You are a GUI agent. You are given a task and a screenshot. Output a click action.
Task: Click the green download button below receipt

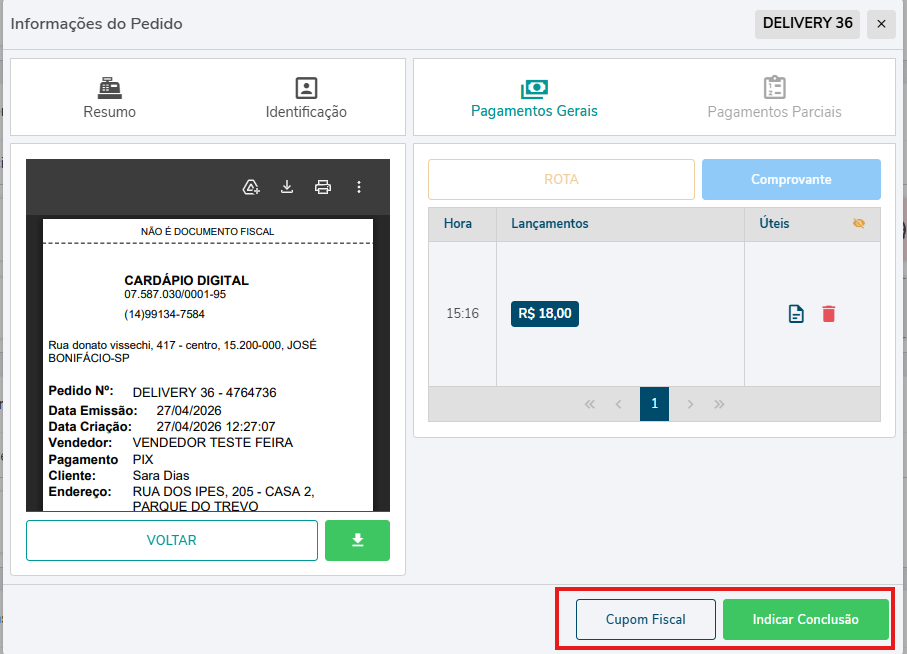click(x=357, y=540)
